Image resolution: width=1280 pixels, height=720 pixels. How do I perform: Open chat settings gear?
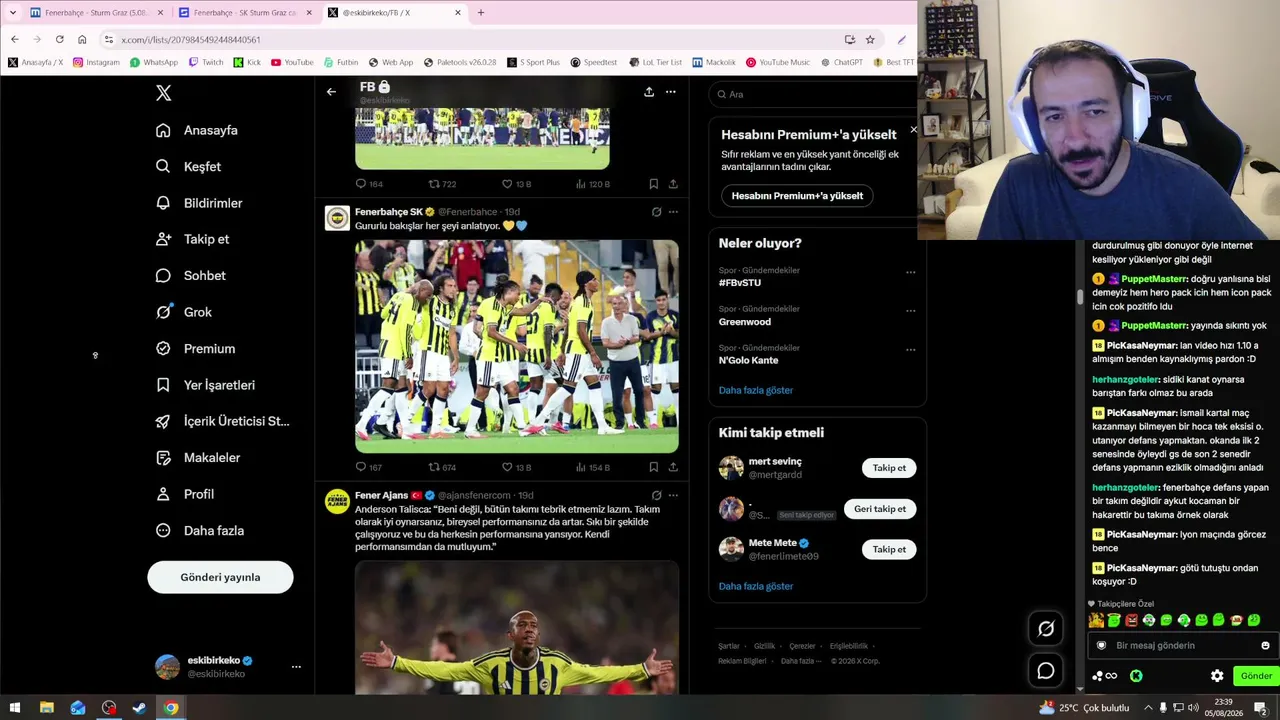(x=1217, y=676)
